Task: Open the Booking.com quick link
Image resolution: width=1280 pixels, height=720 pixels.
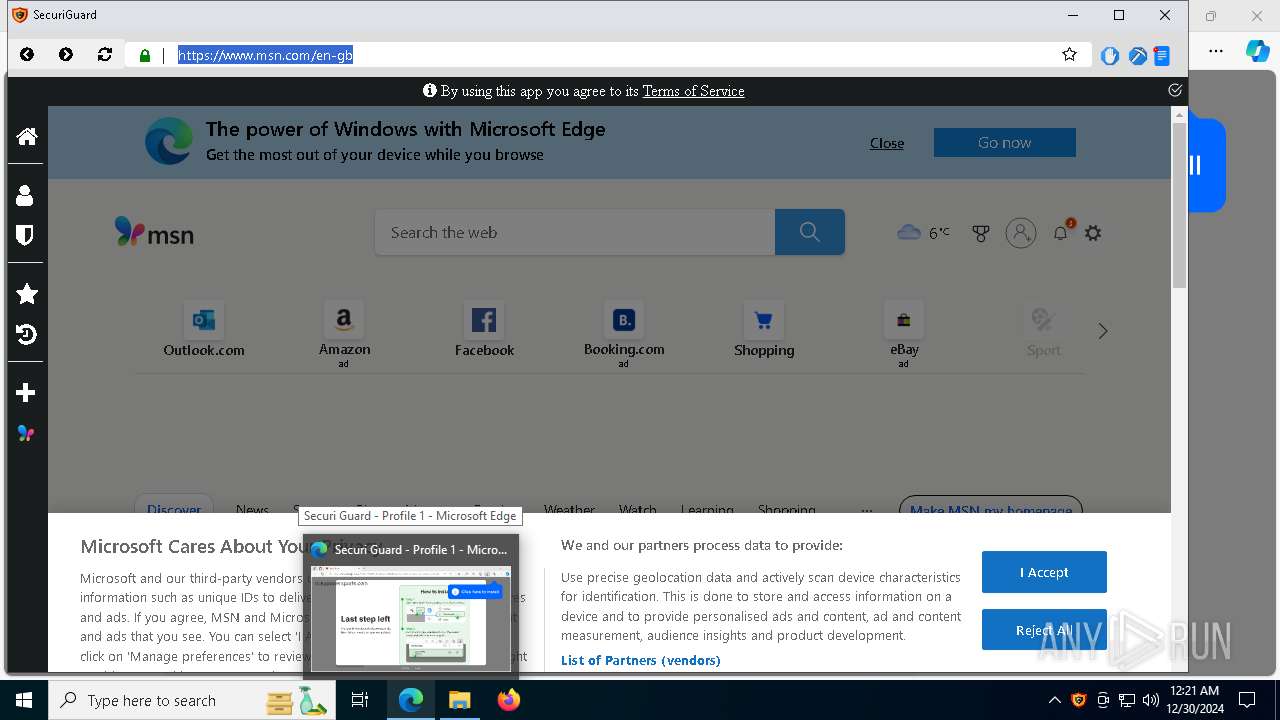Action: coord(624,333)
